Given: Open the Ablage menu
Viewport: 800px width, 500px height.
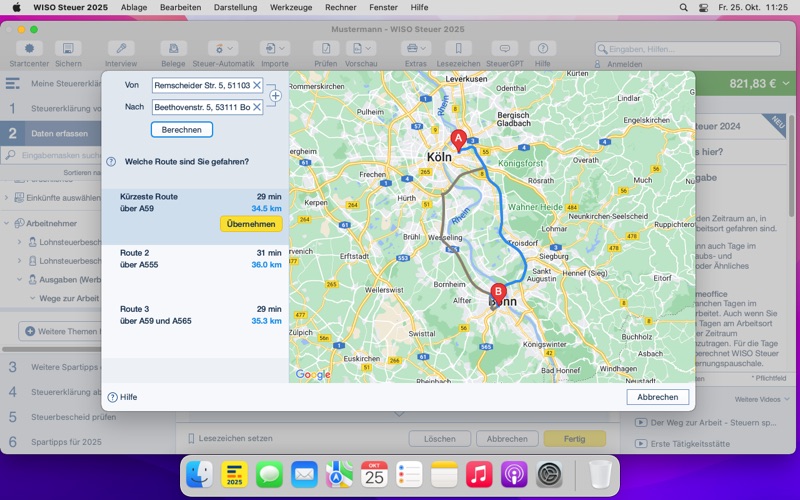Looking at the screenshot, I should coord(134,7).
